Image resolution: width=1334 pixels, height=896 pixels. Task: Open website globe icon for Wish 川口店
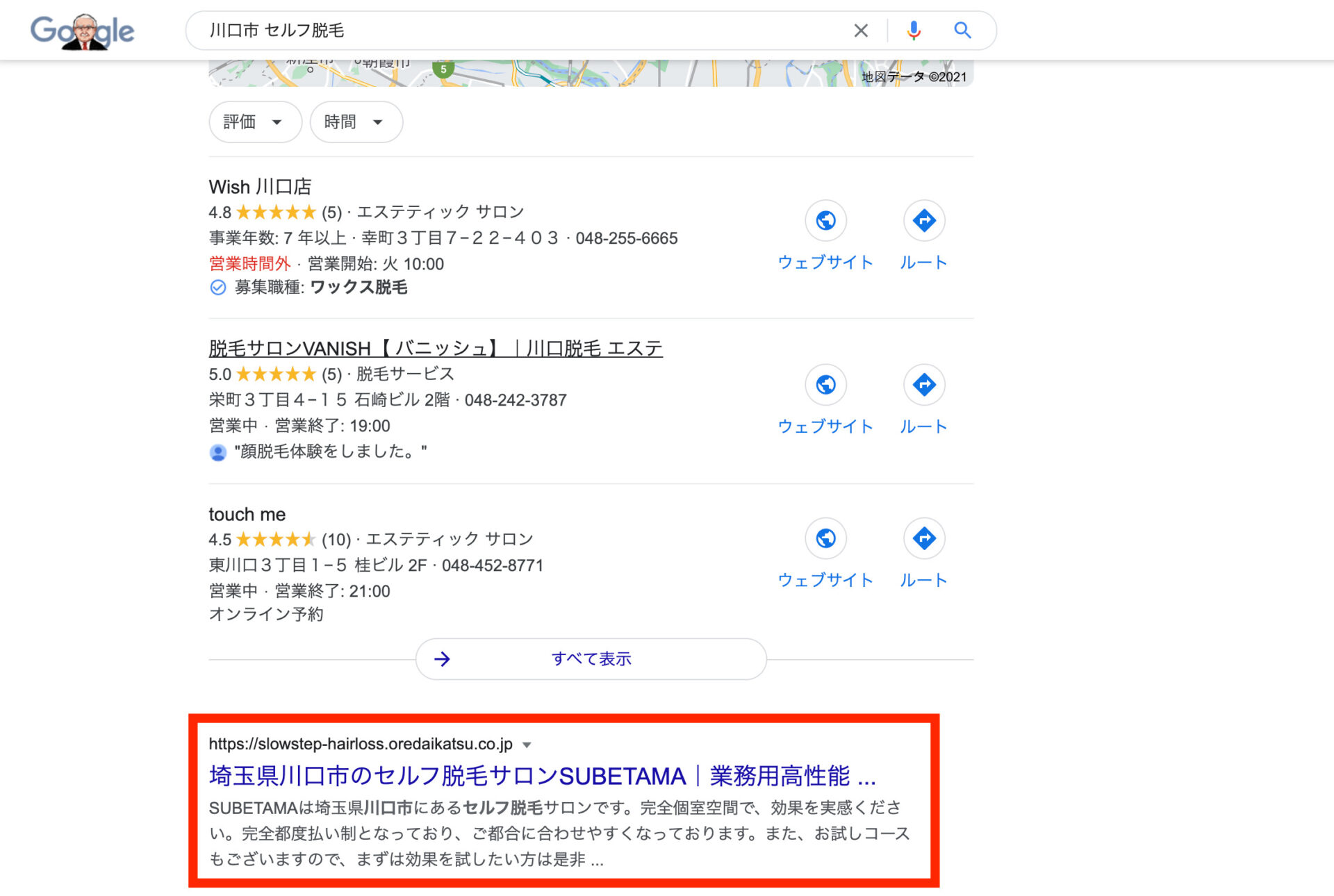point(825,221)
